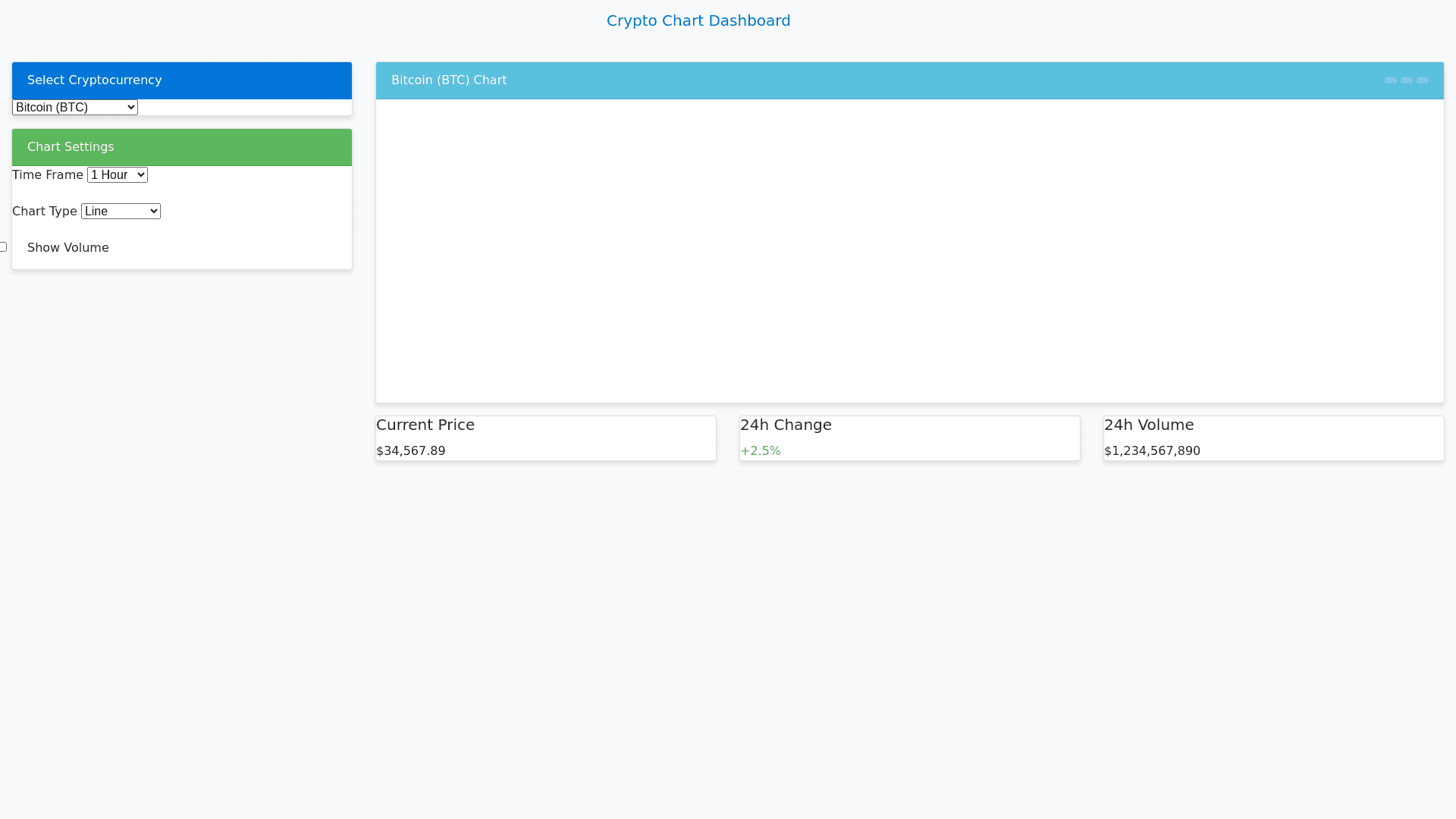Click the Time Frame label

(x=47, y=175)
